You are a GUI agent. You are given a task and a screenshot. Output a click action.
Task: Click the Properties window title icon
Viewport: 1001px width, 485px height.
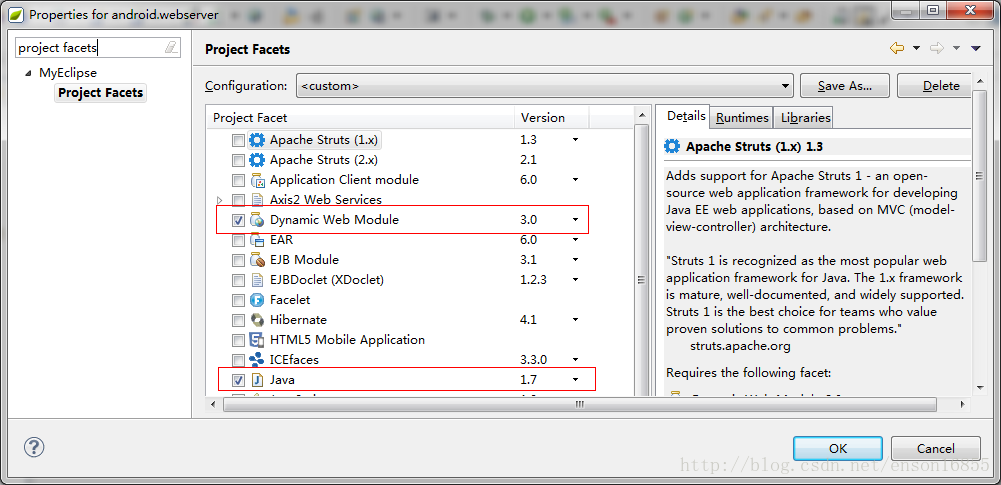coord(17,14)
